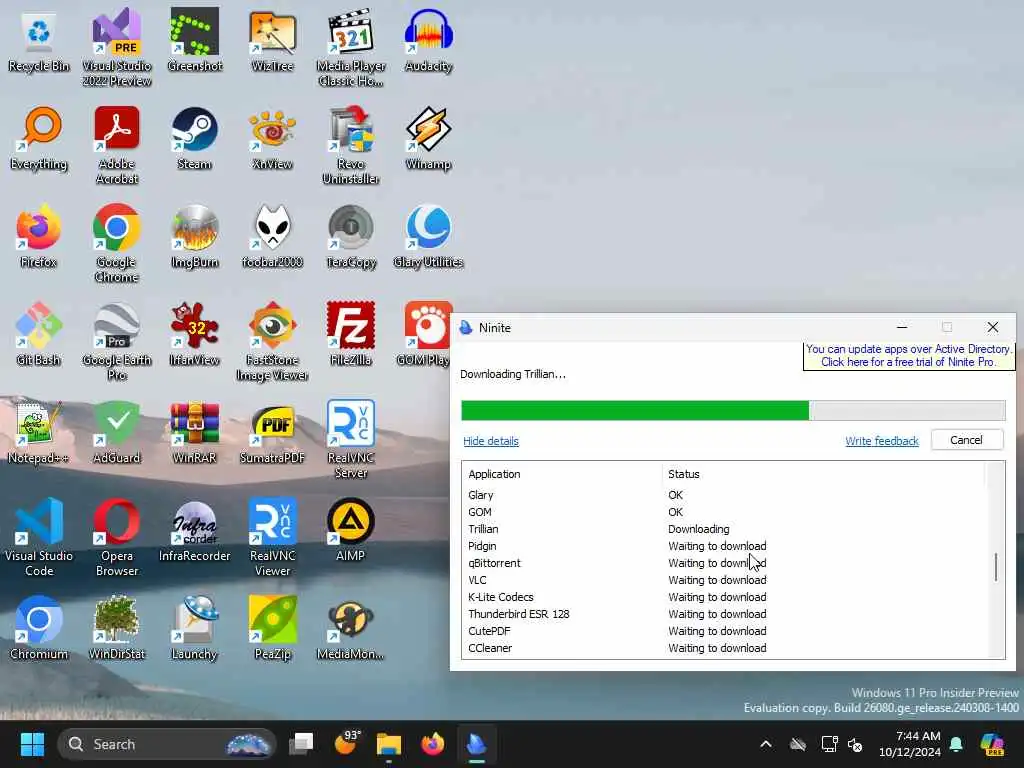Image resolution: width=1024 pixels, height=768 pixels.
Task: Select the ImgBurn desktop icon
Action: pos(195,237)
